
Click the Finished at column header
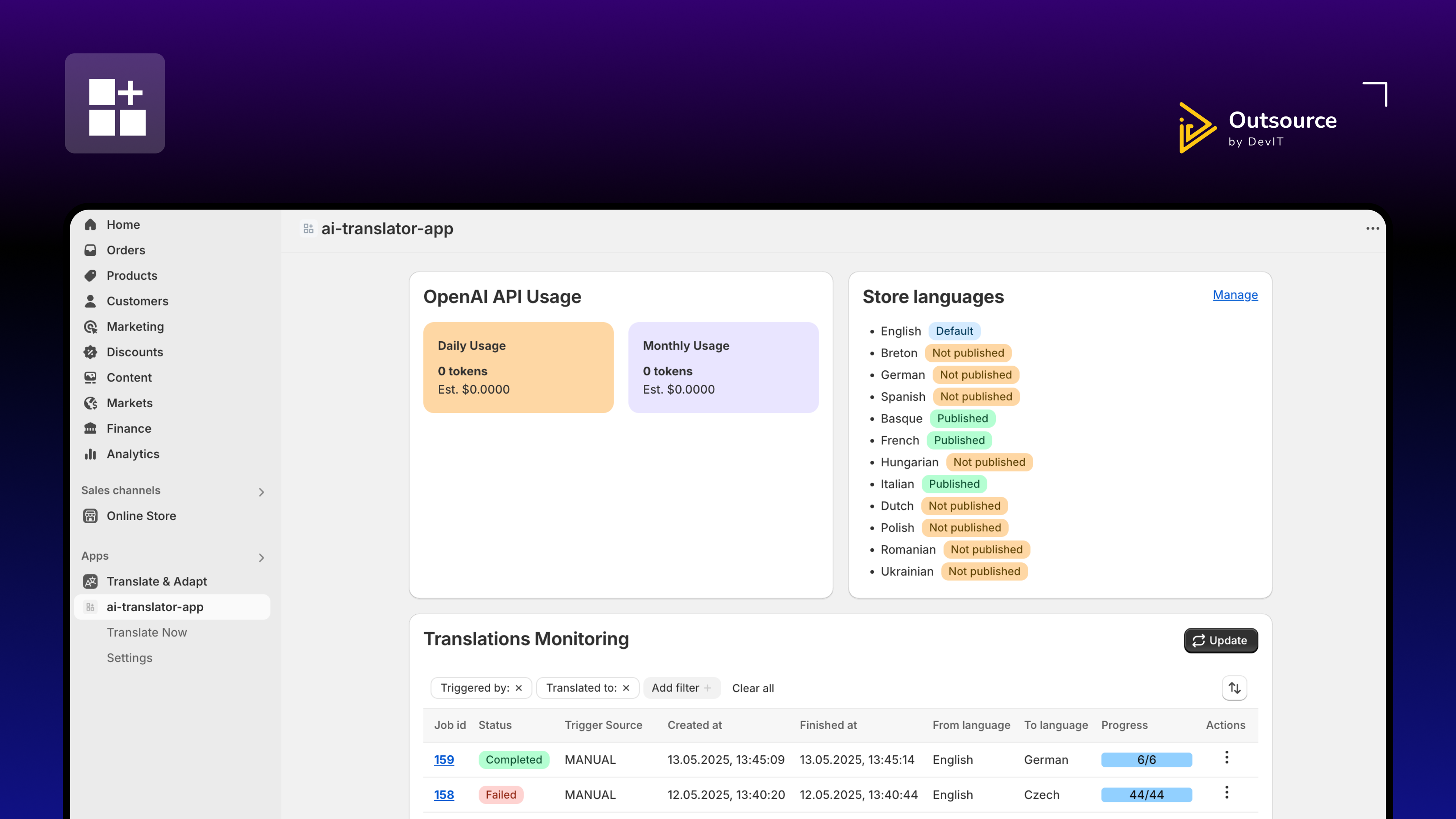[x=828, y=725]
